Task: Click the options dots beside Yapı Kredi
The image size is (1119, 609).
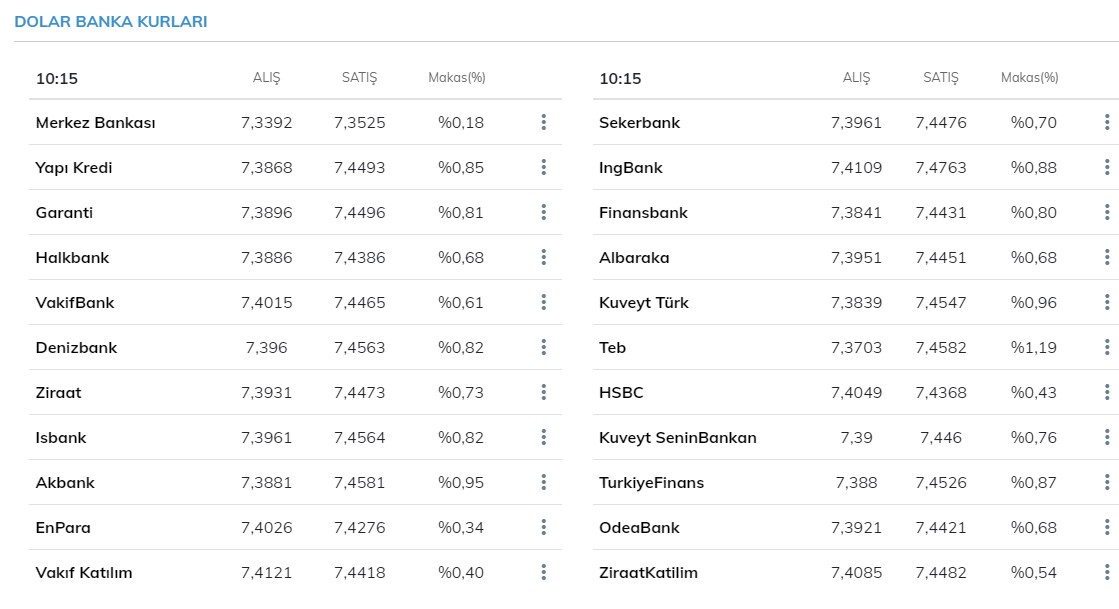Action: (543, 167)
